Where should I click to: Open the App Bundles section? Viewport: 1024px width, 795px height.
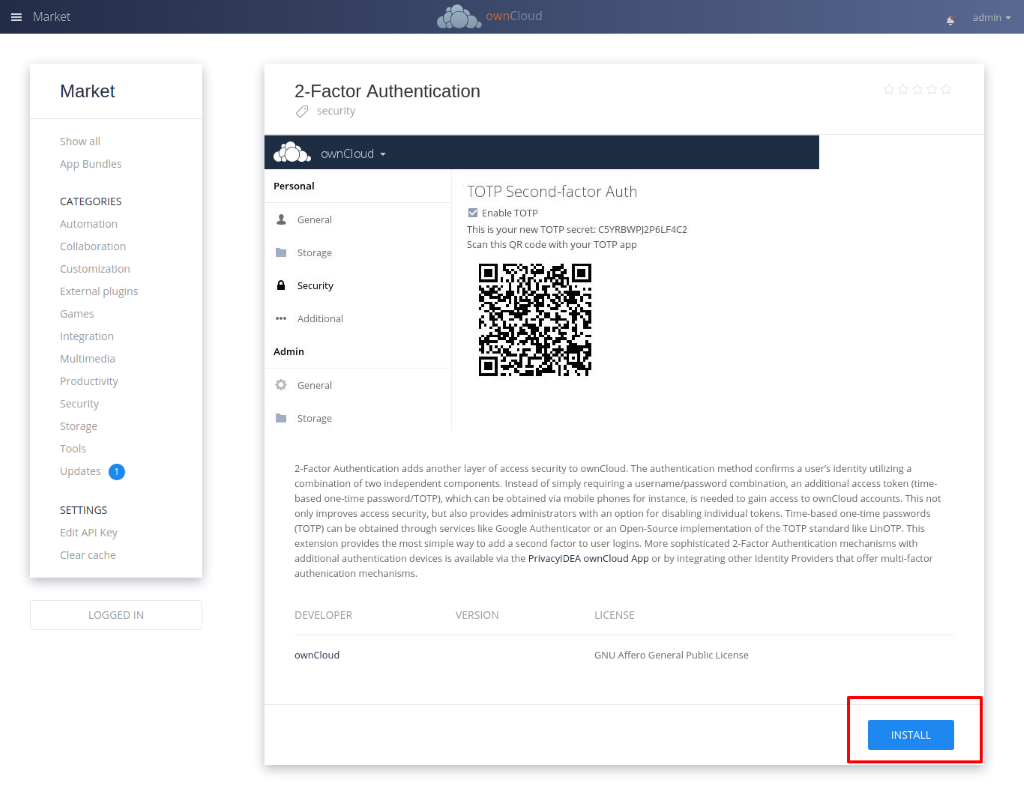(90, 164)
